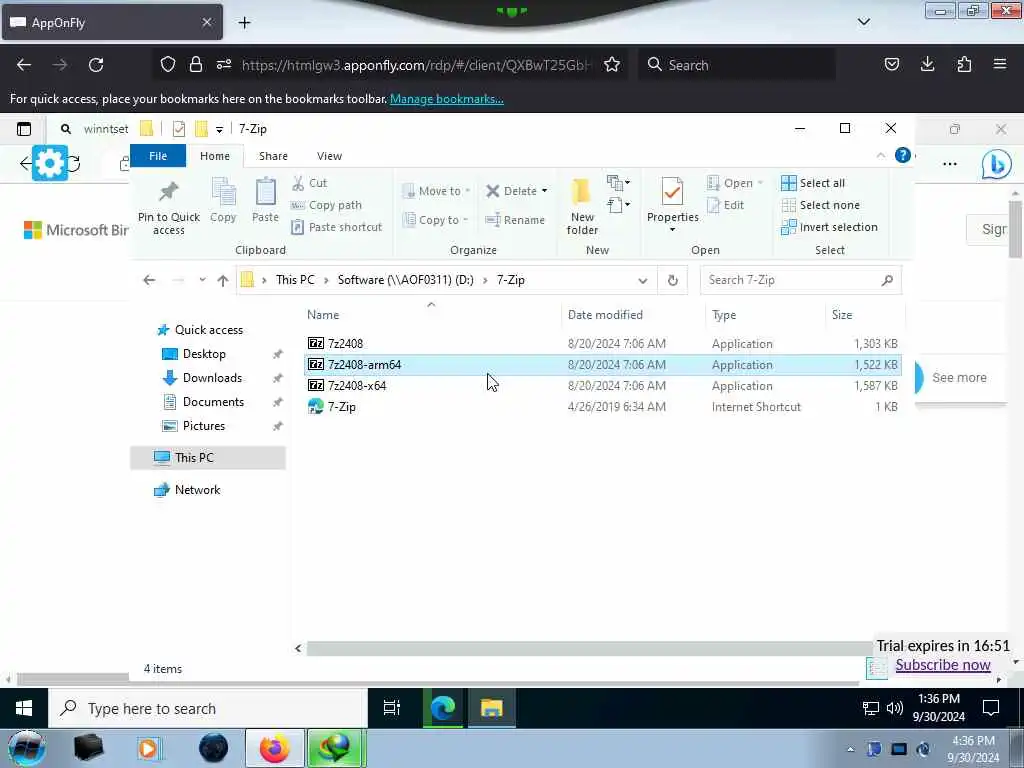Click This PC in the address breadcrumb

(x=295, y=280)
